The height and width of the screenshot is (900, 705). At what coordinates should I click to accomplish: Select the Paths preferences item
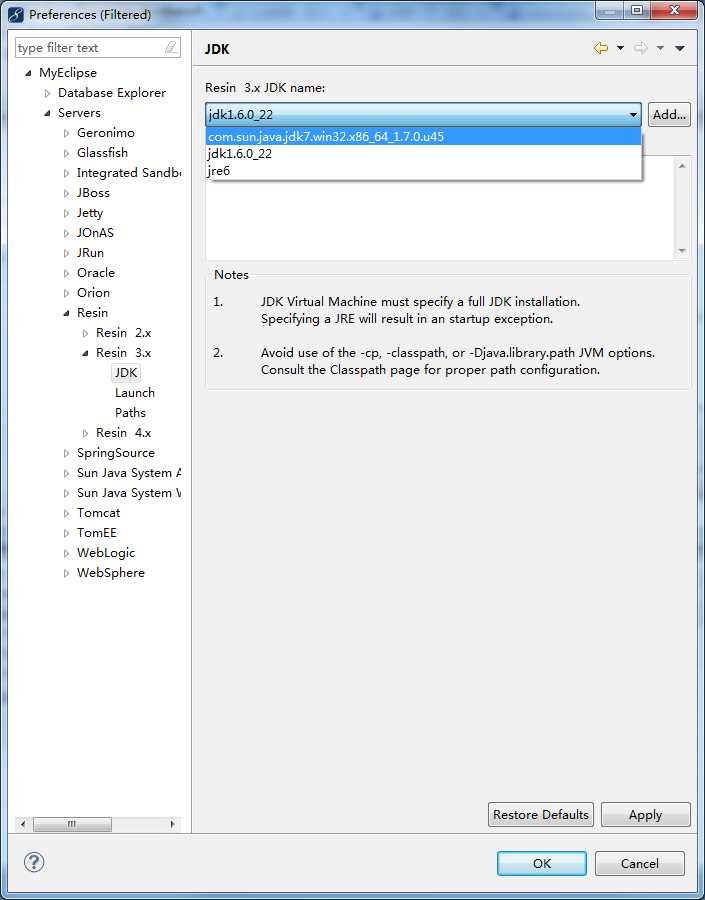click(x=130, y=413)
